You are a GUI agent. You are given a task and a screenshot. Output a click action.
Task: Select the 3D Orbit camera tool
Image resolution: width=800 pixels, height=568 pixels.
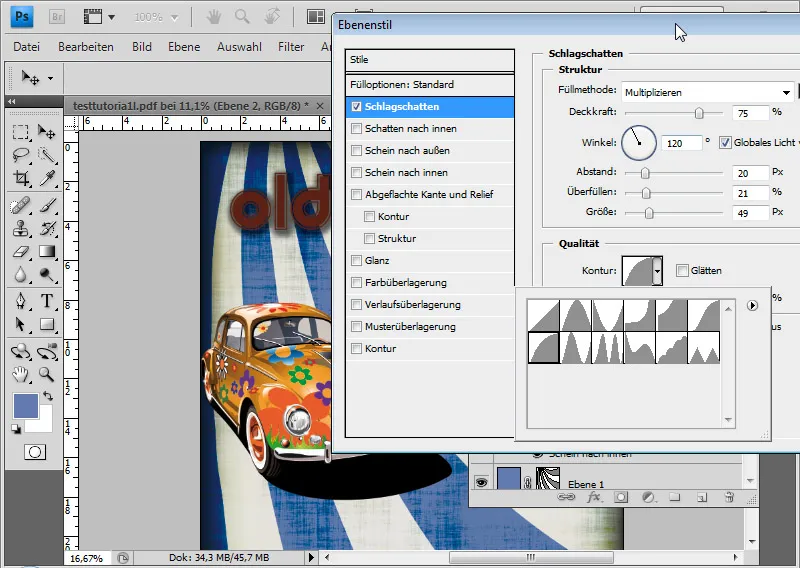coord(47,352)
